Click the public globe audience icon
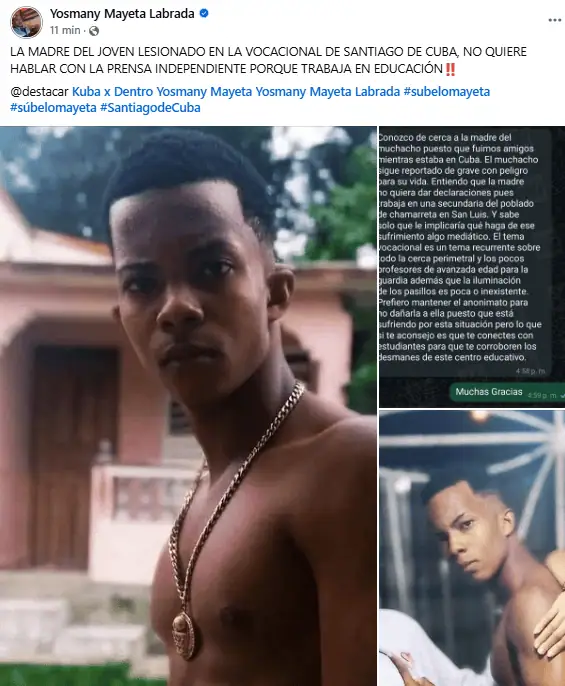This screenshot has height=686, width=565. click(x=94, y=31)
